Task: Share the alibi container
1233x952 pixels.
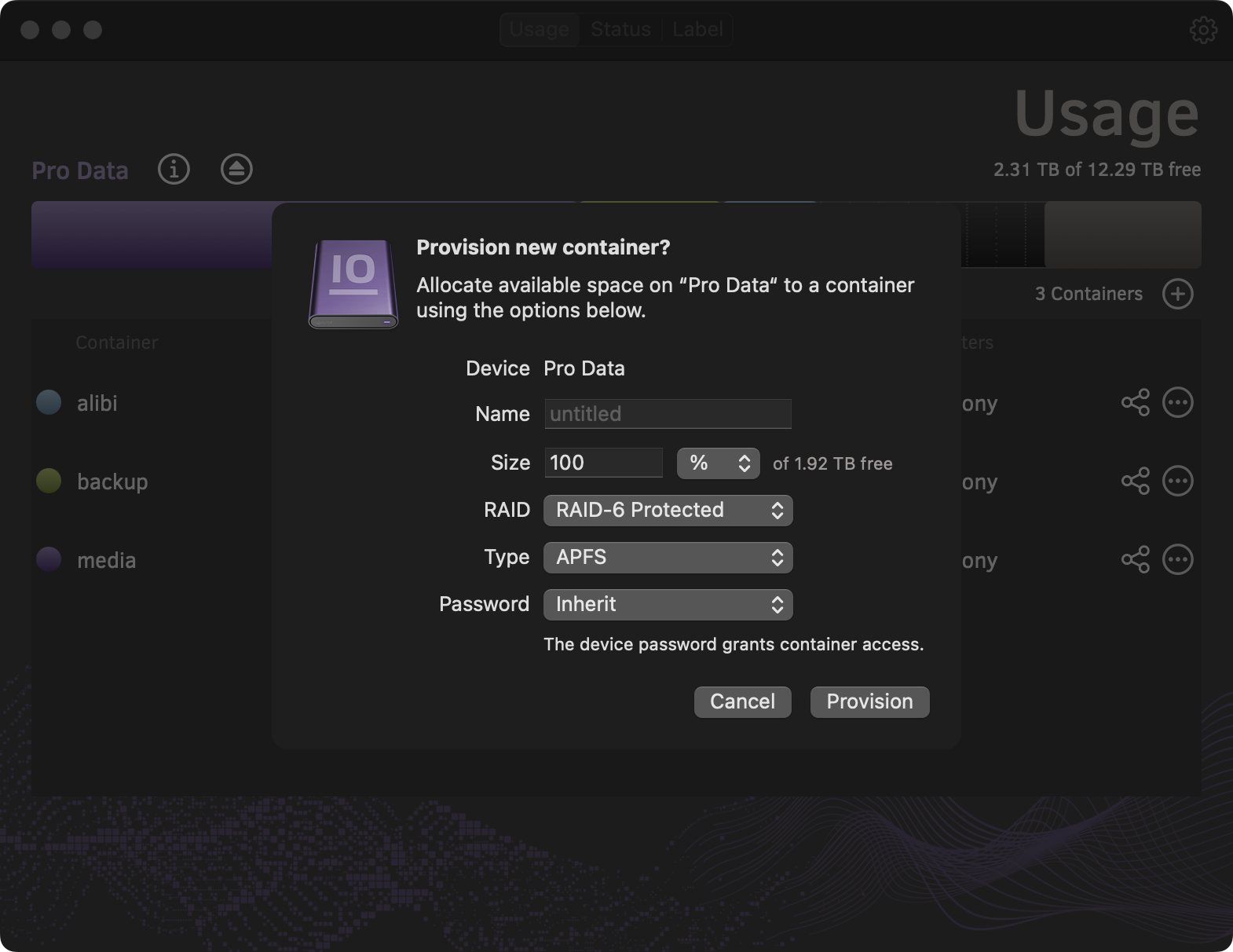Action: pyautogui.click(x=1135, y=402)
